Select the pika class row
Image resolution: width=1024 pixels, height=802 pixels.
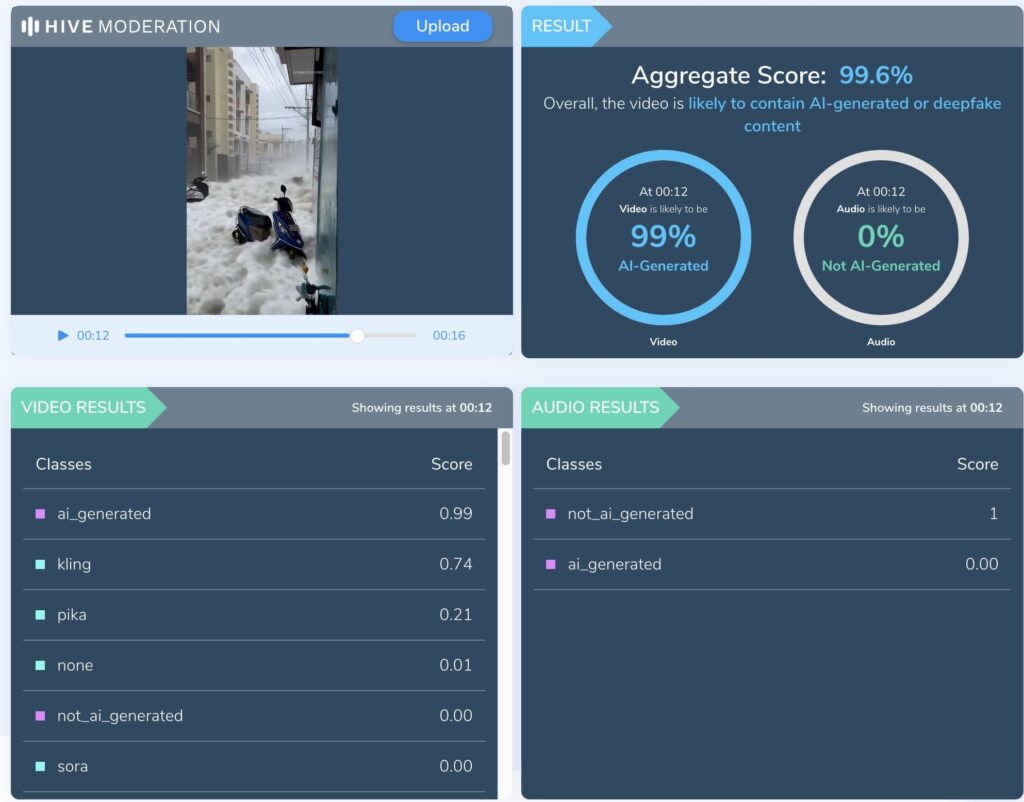pyautogui.click(x=254, y=615)
